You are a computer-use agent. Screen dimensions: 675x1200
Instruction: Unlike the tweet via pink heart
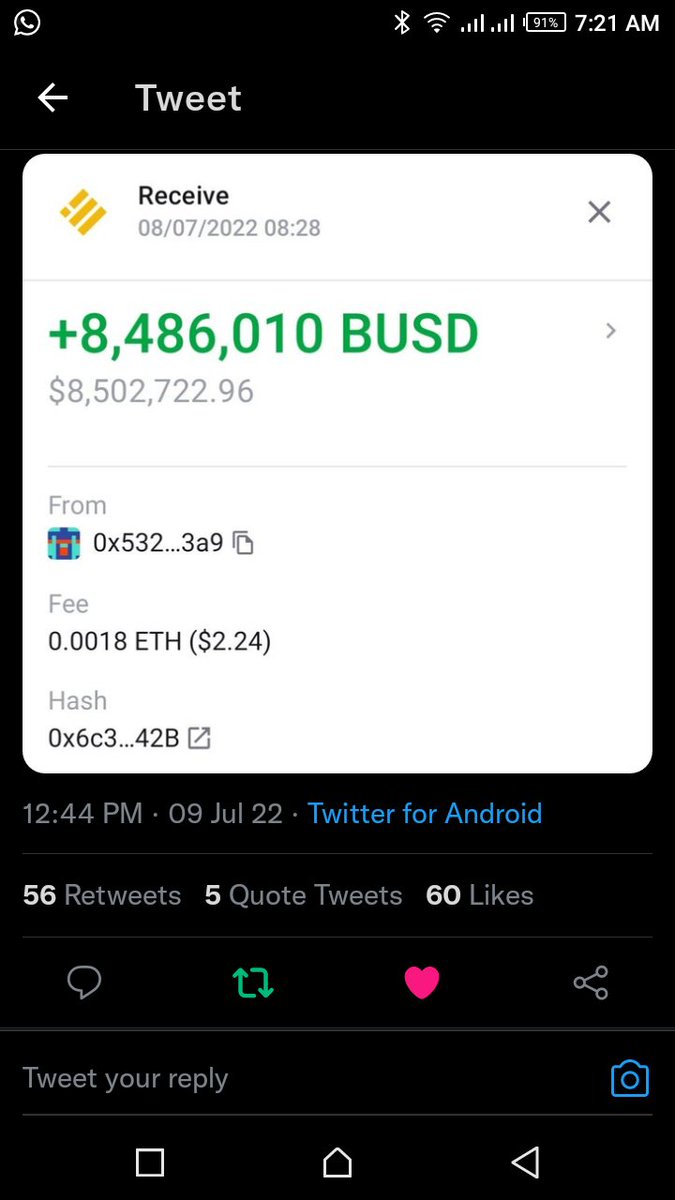coord(422,983)
